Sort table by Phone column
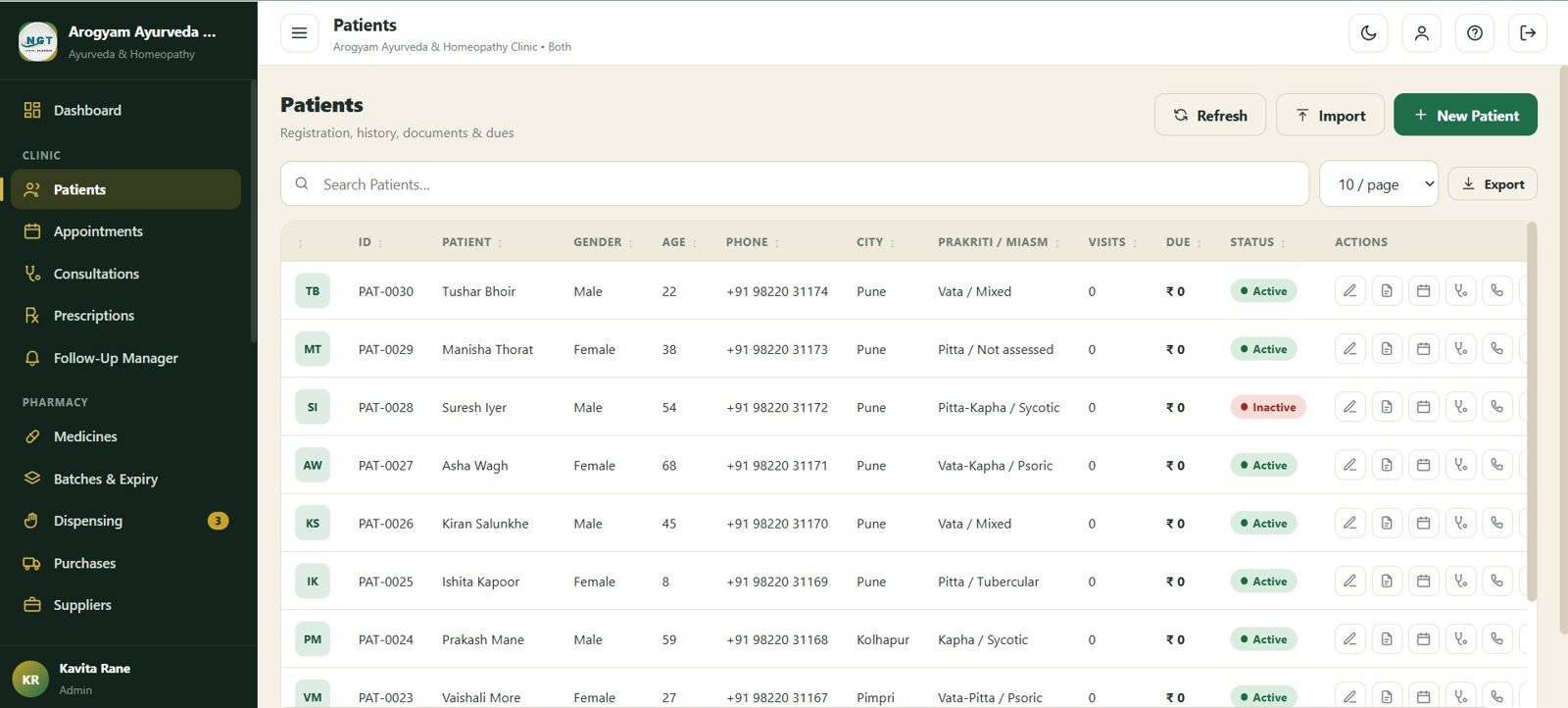 tap(753, 242)
